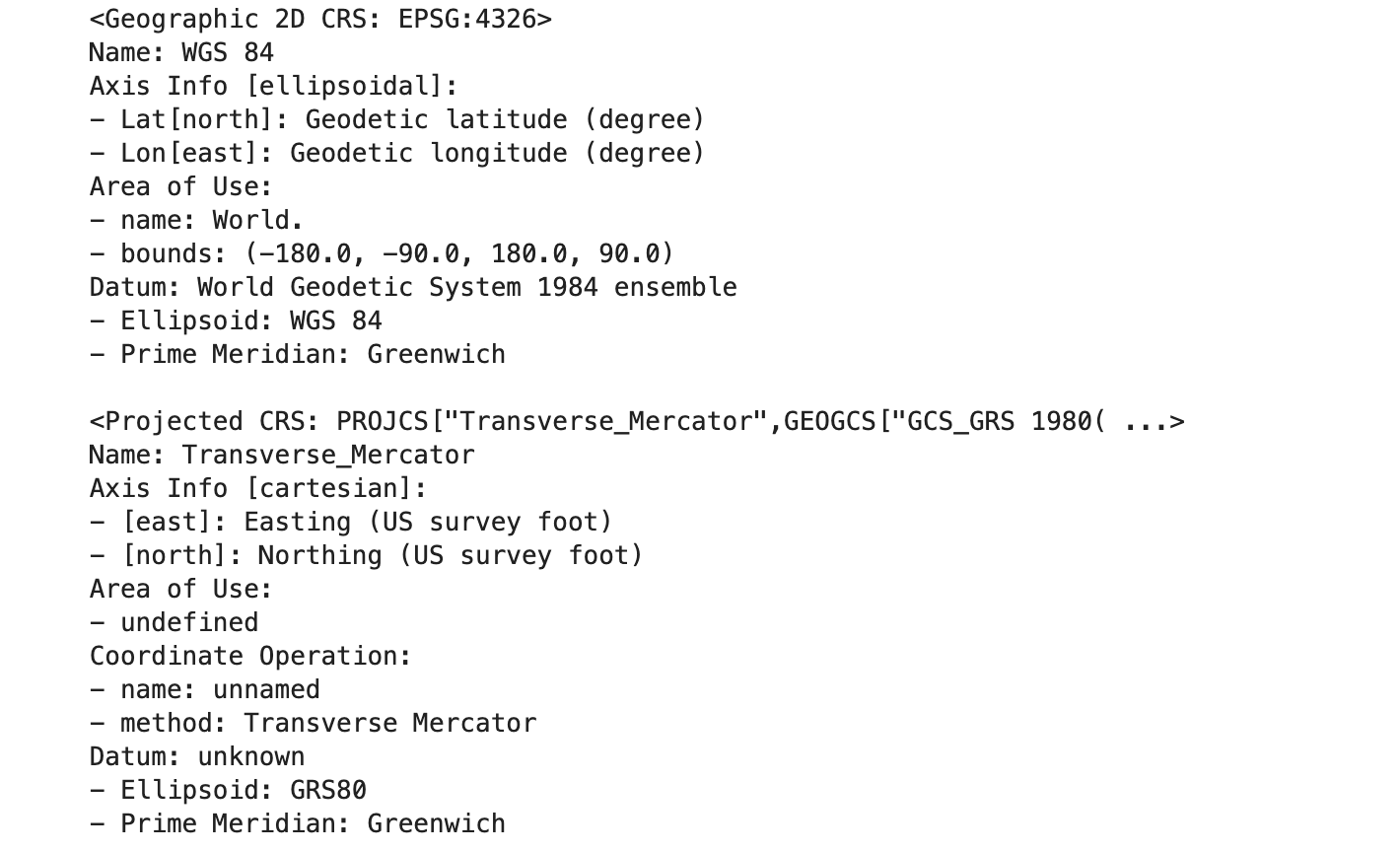Click the 'Name: WGS 84' line
This screenshot has width=1400, height=852.
pyautogui.click(x=181, y=52)
